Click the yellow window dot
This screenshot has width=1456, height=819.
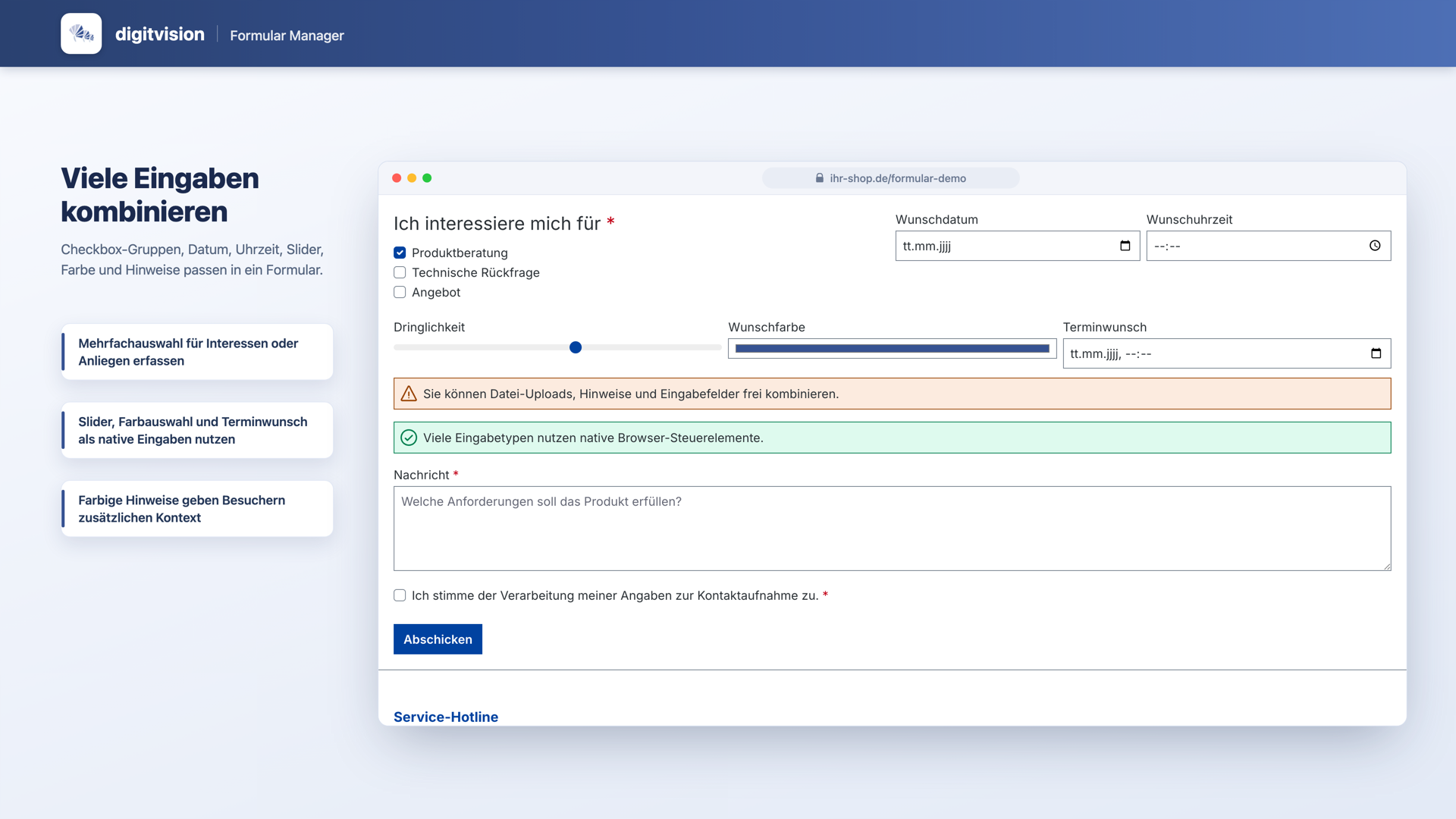412,178
